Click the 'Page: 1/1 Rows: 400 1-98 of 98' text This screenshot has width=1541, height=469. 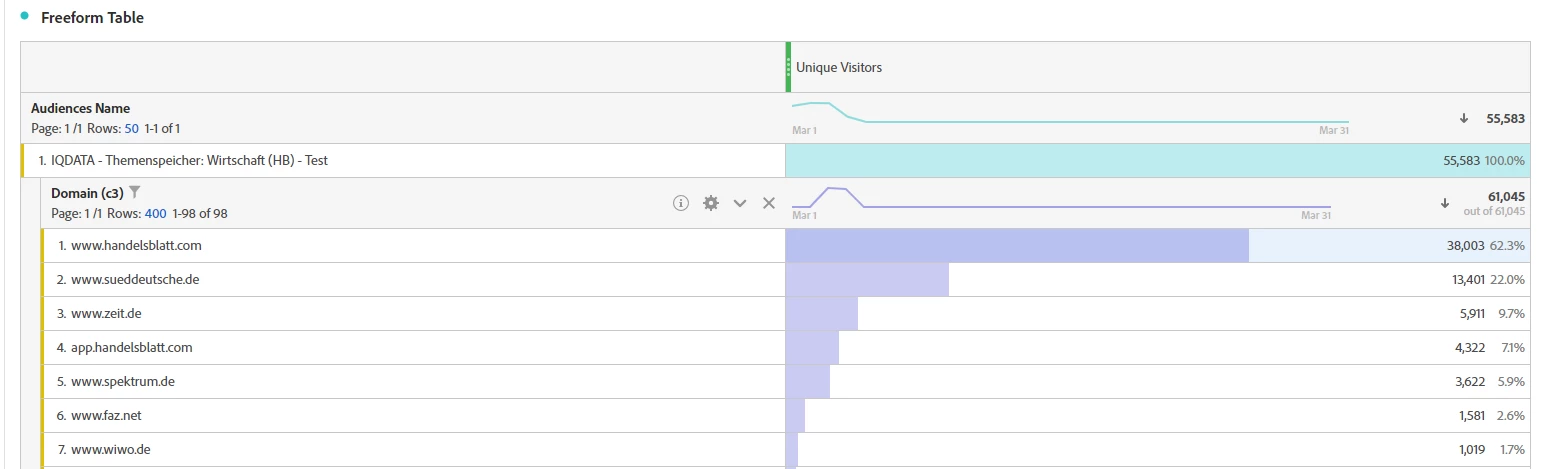[140, 213]
